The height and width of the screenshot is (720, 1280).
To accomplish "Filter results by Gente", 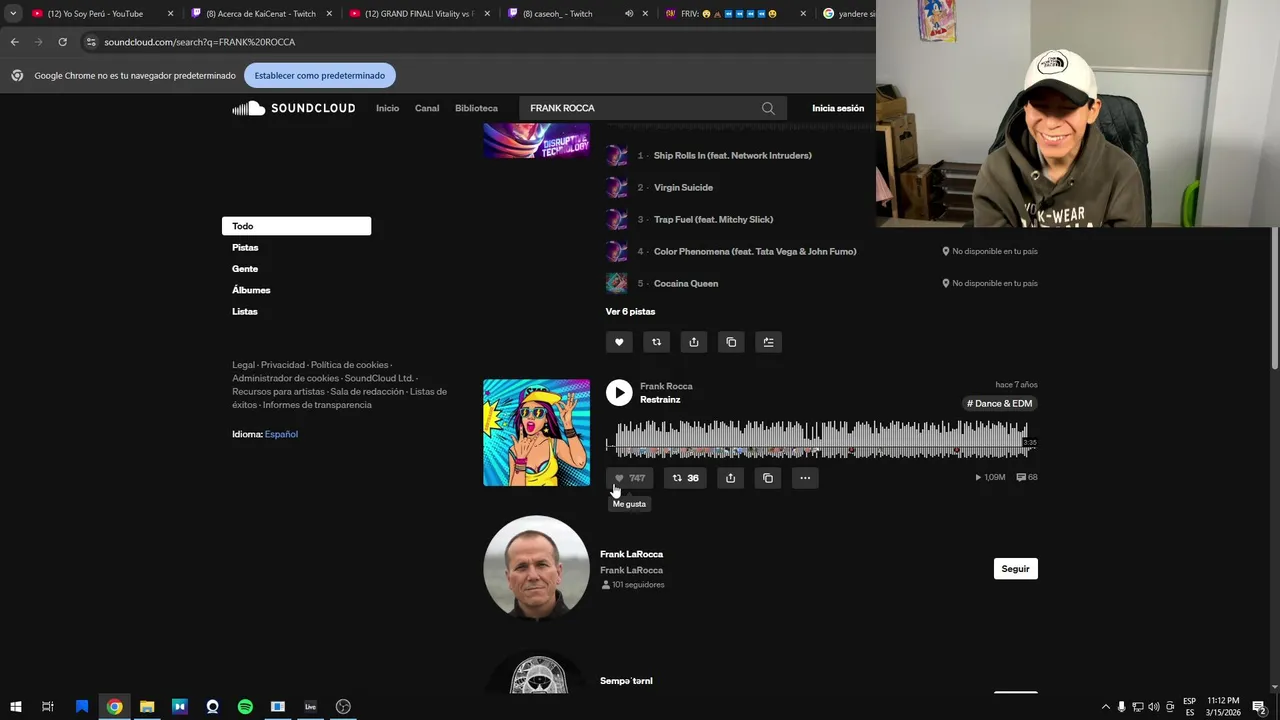I will coord(245,269).
